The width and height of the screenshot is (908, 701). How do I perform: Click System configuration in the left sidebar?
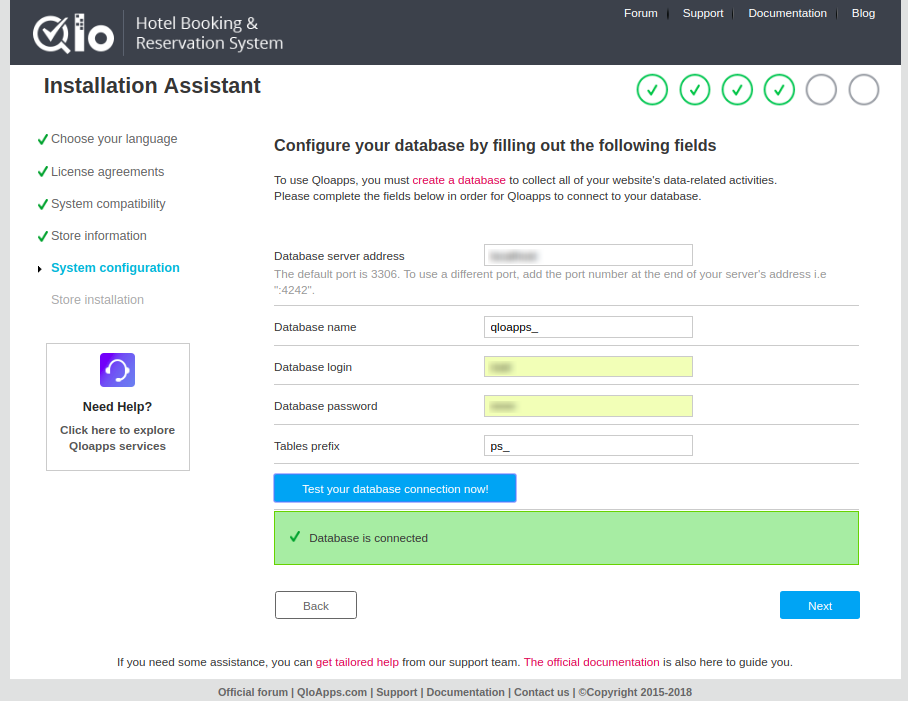coord(115,267)
